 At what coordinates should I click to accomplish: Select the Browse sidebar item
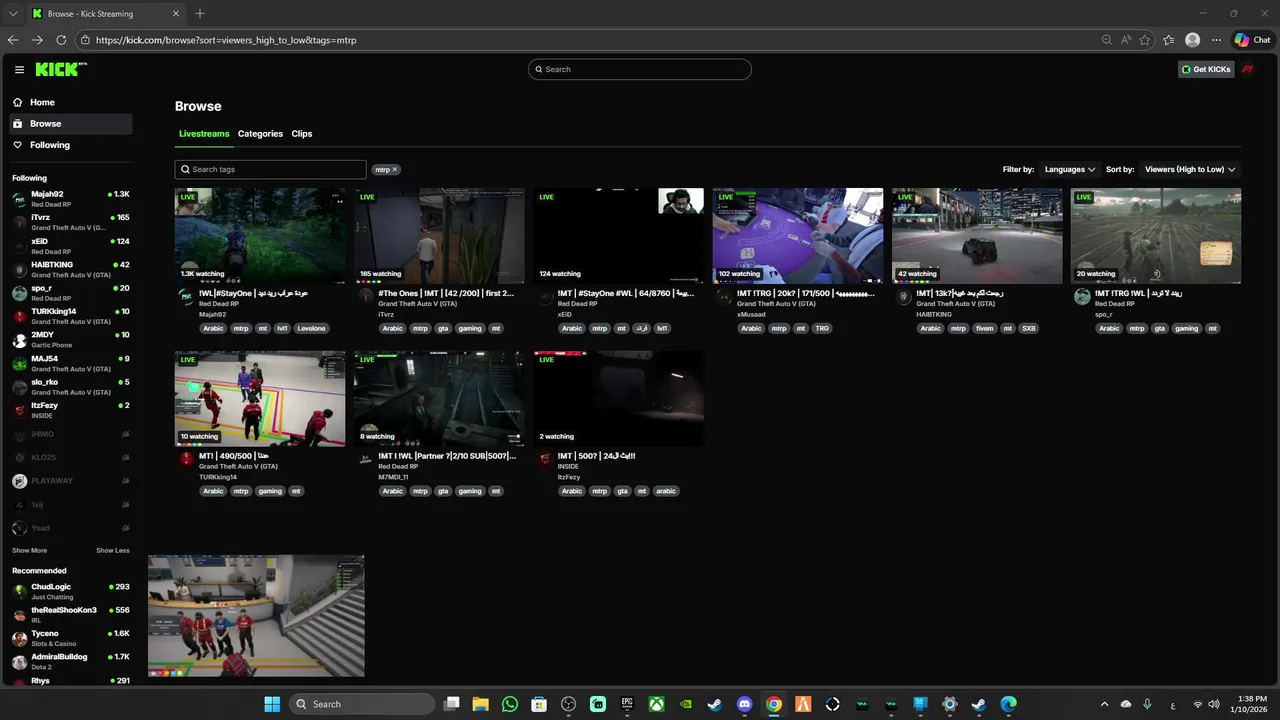click(71, 124)
